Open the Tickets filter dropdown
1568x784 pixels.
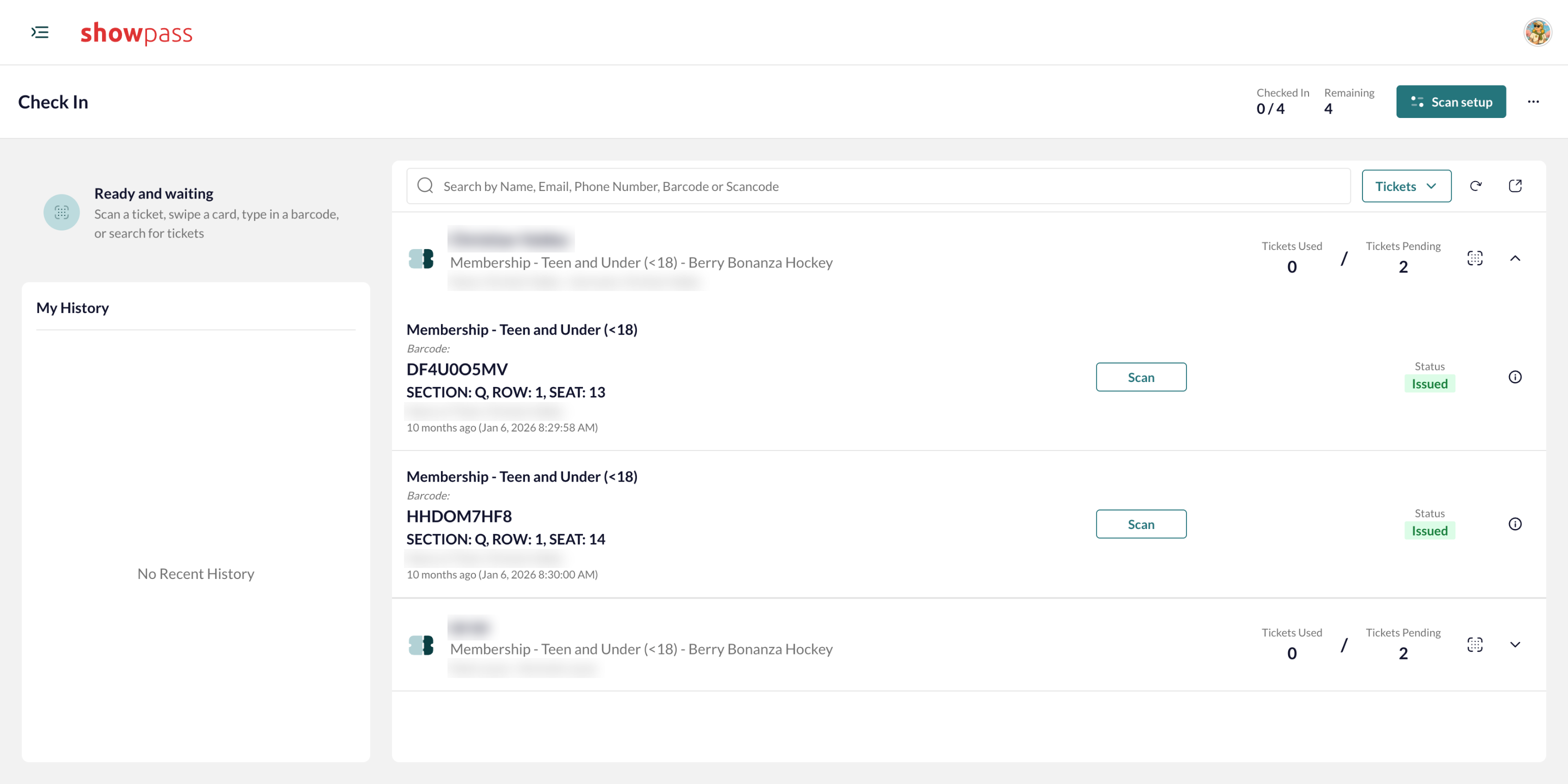[1406, 185]
